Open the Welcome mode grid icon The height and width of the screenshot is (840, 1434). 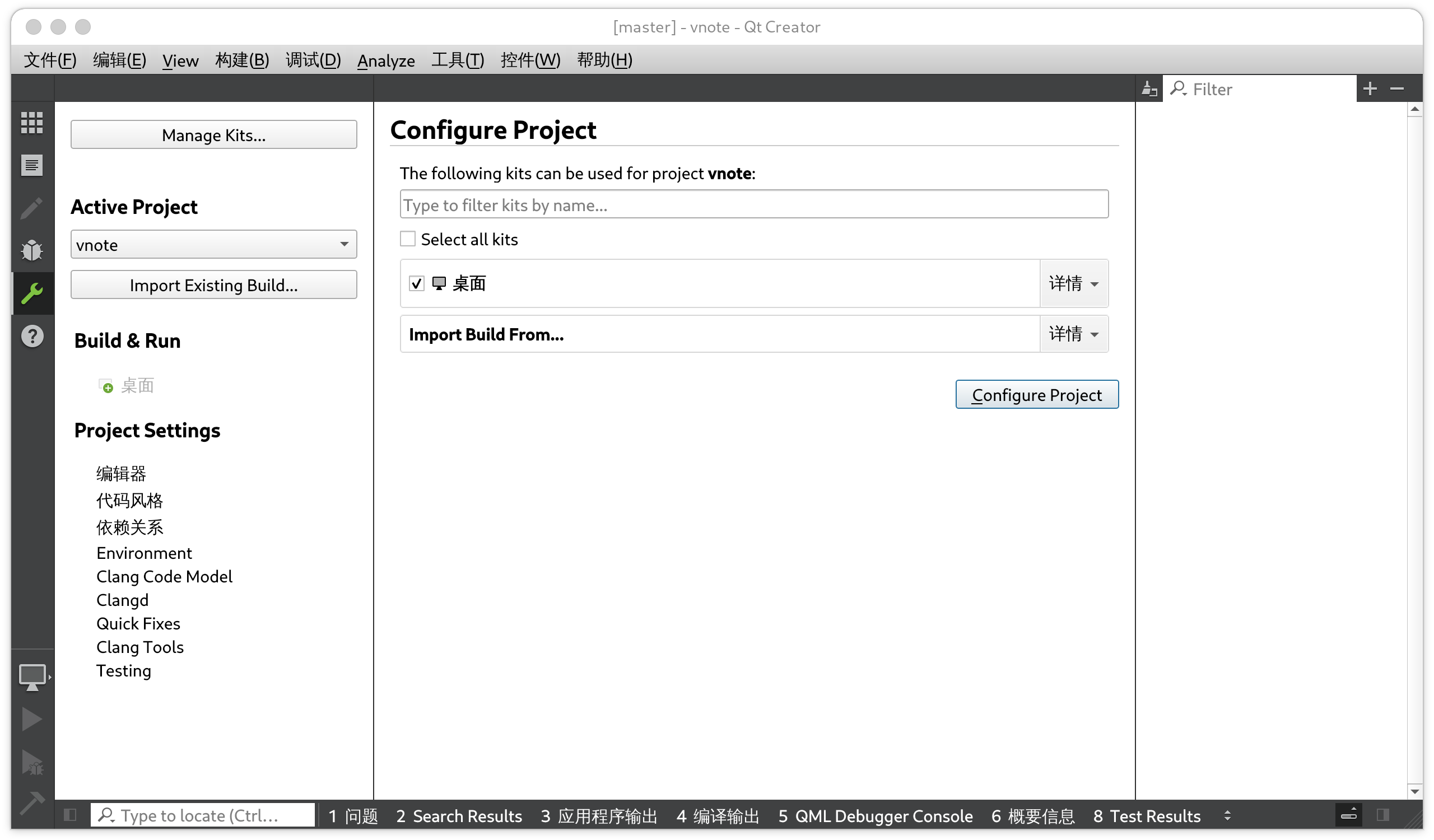point(32,122)
